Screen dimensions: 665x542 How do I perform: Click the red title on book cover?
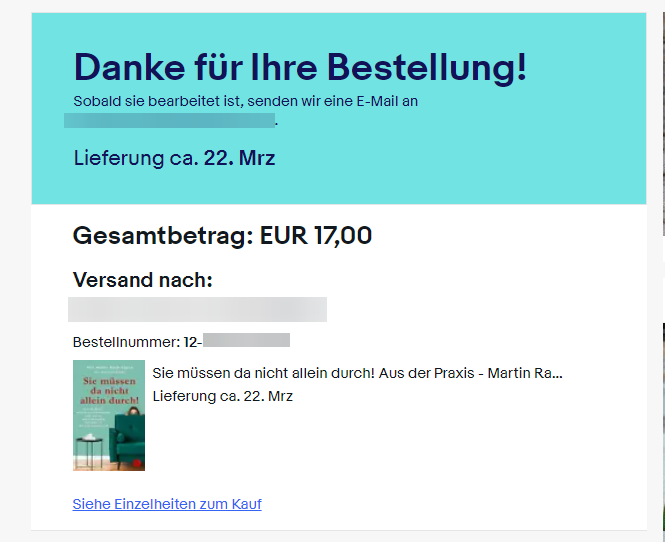(109, 391)
